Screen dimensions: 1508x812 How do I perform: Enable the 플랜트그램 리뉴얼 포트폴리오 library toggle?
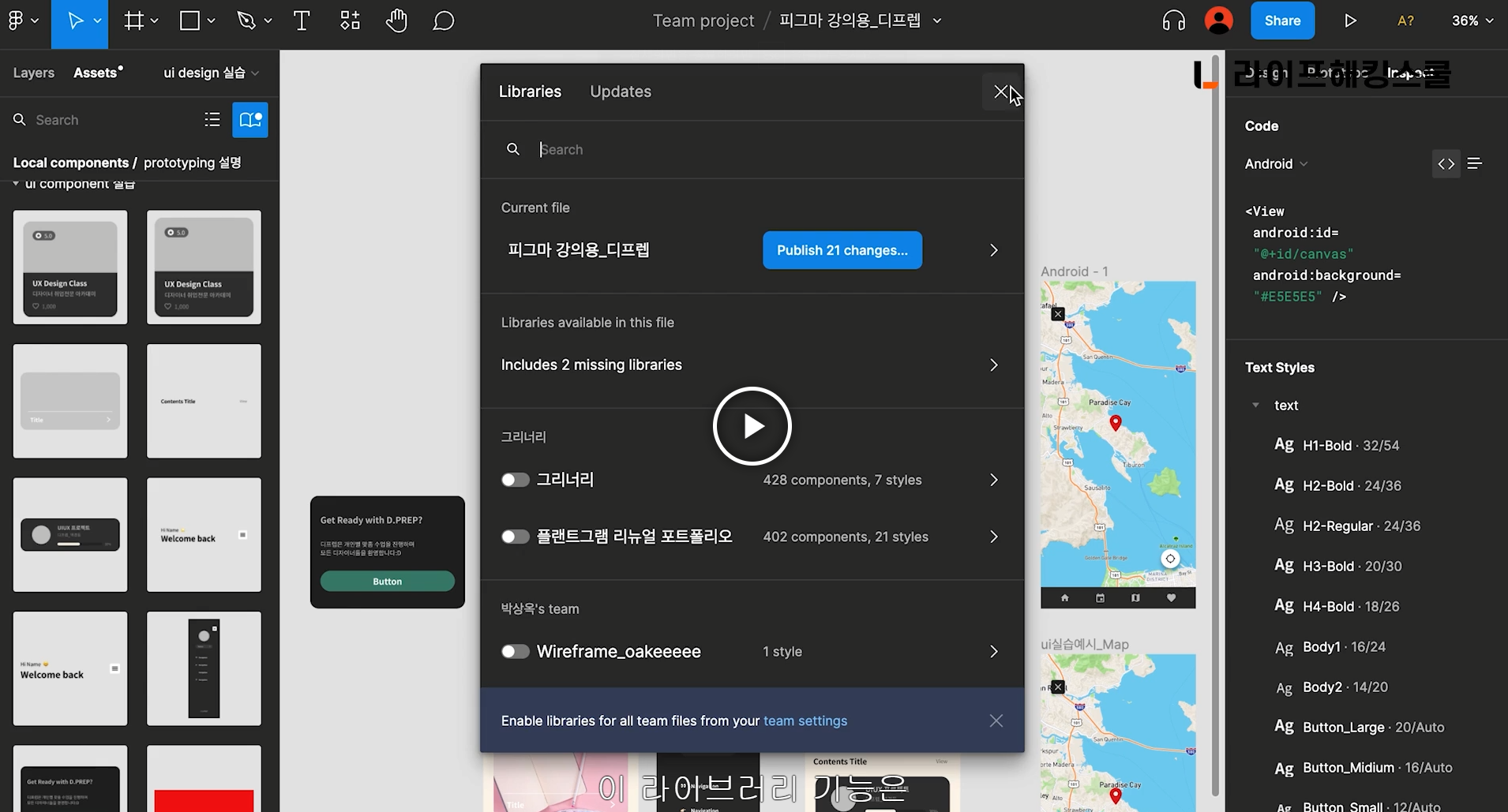516,537
